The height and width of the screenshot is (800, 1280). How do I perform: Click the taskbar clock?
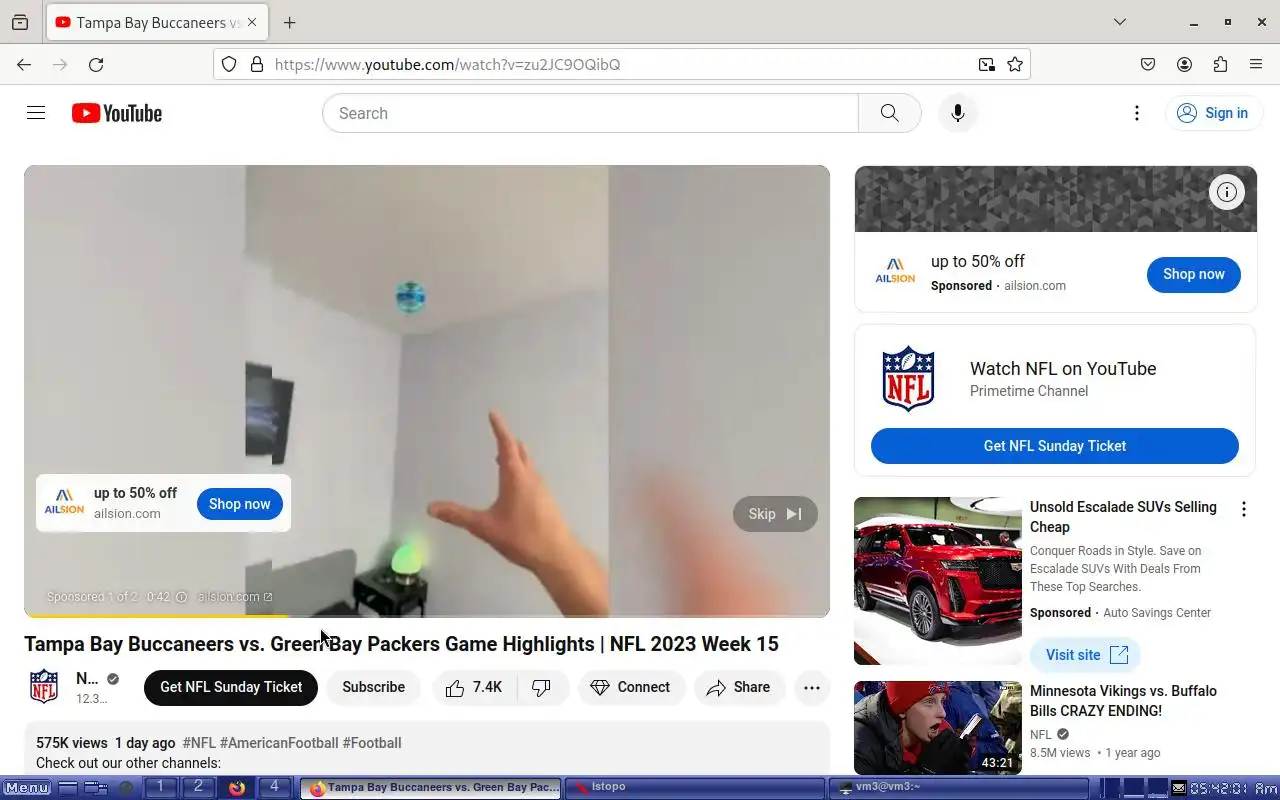point(1234,788)
